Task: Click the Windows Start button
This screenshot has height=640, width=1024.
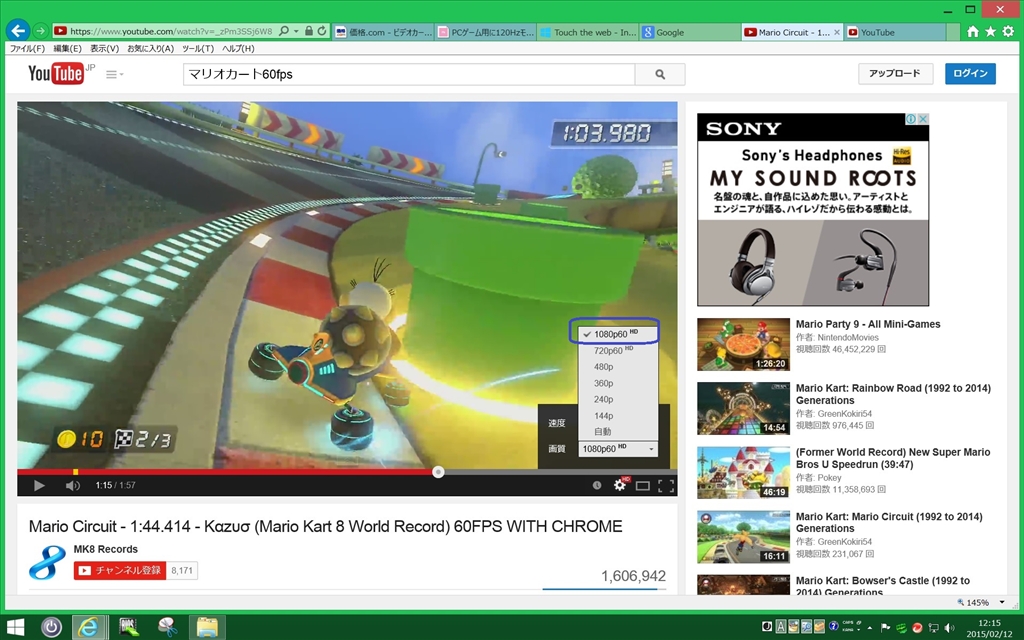Action: pyautogui.click(x=14, y=628)
